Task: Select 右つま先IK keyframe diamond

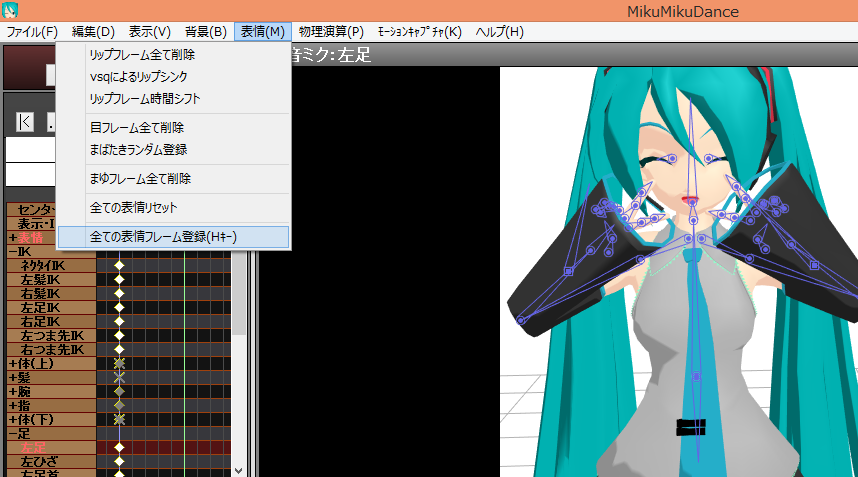Action: 119,350
